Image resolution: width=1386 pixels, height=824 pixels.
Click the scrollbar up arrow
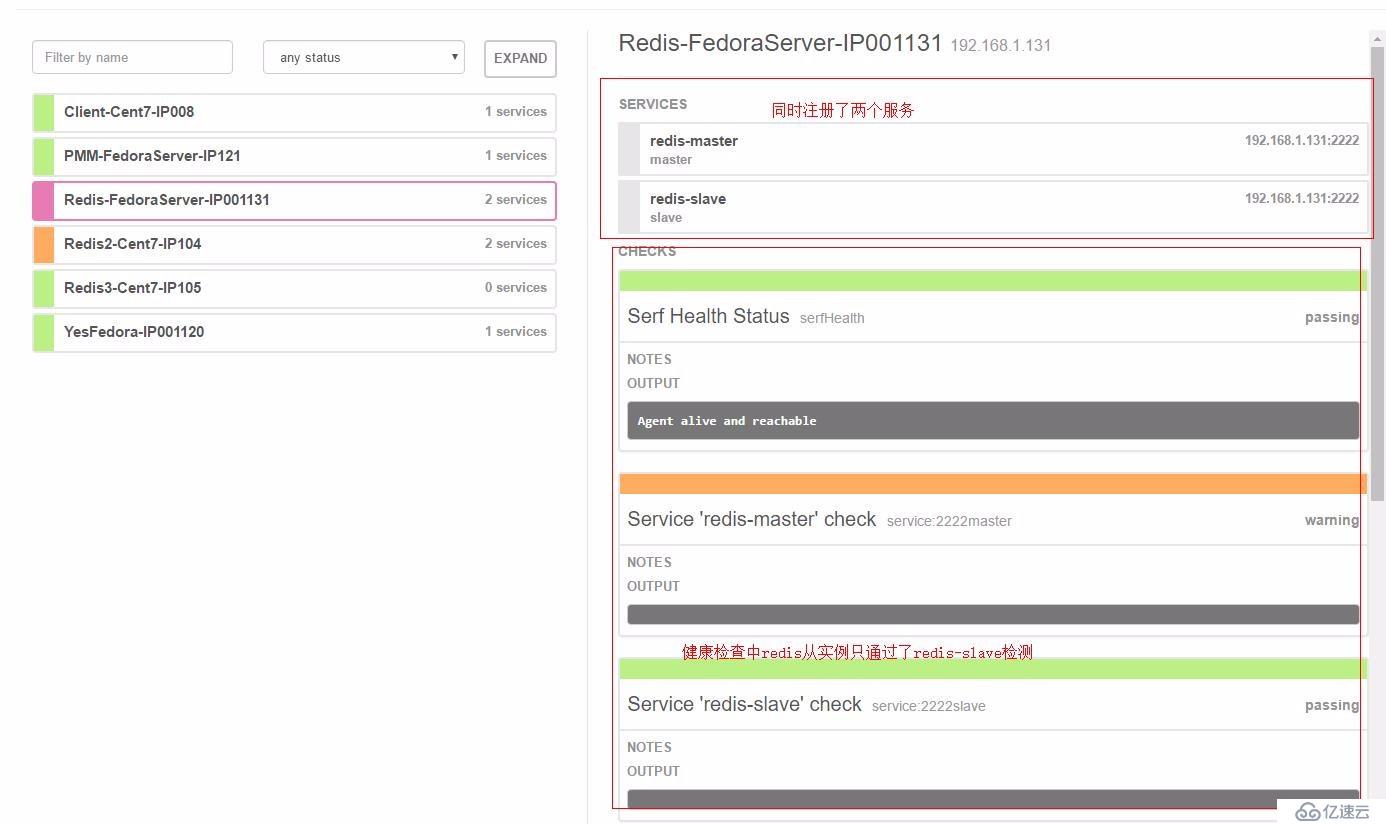click(x=1377, y=39)
